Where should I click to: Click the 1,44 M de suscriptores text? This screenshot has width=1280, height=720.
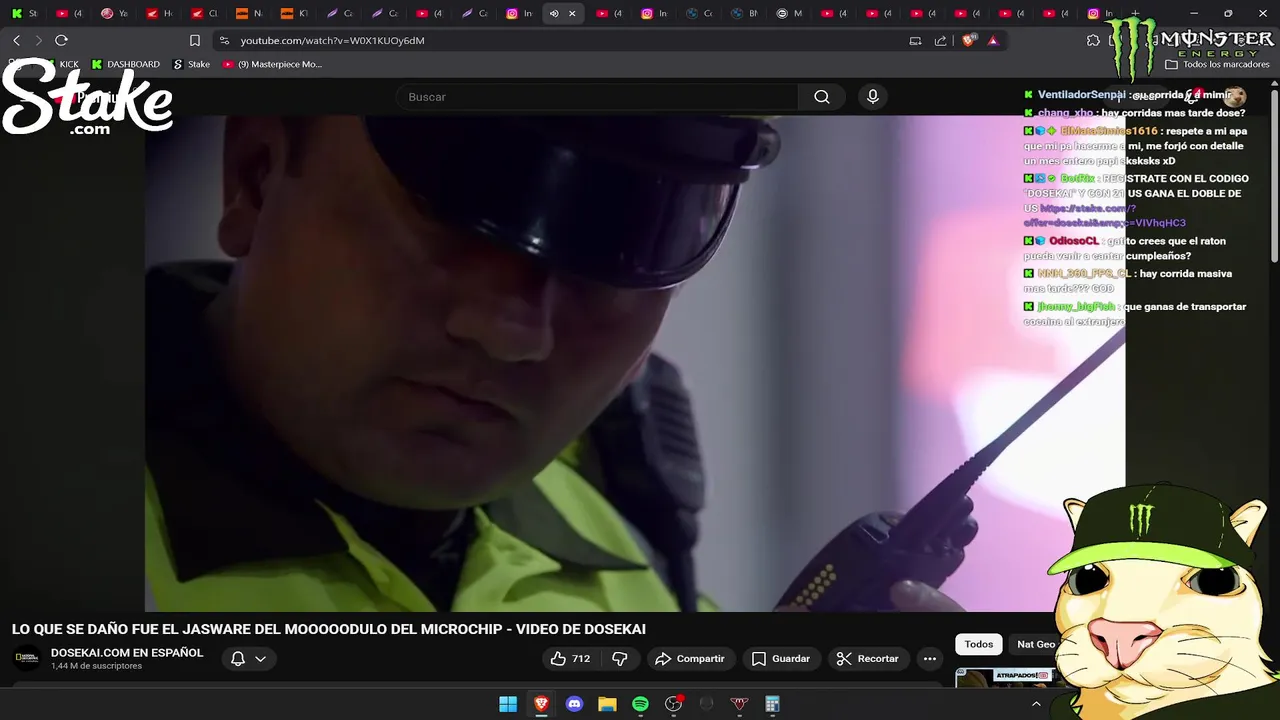(x=96, y=666)
